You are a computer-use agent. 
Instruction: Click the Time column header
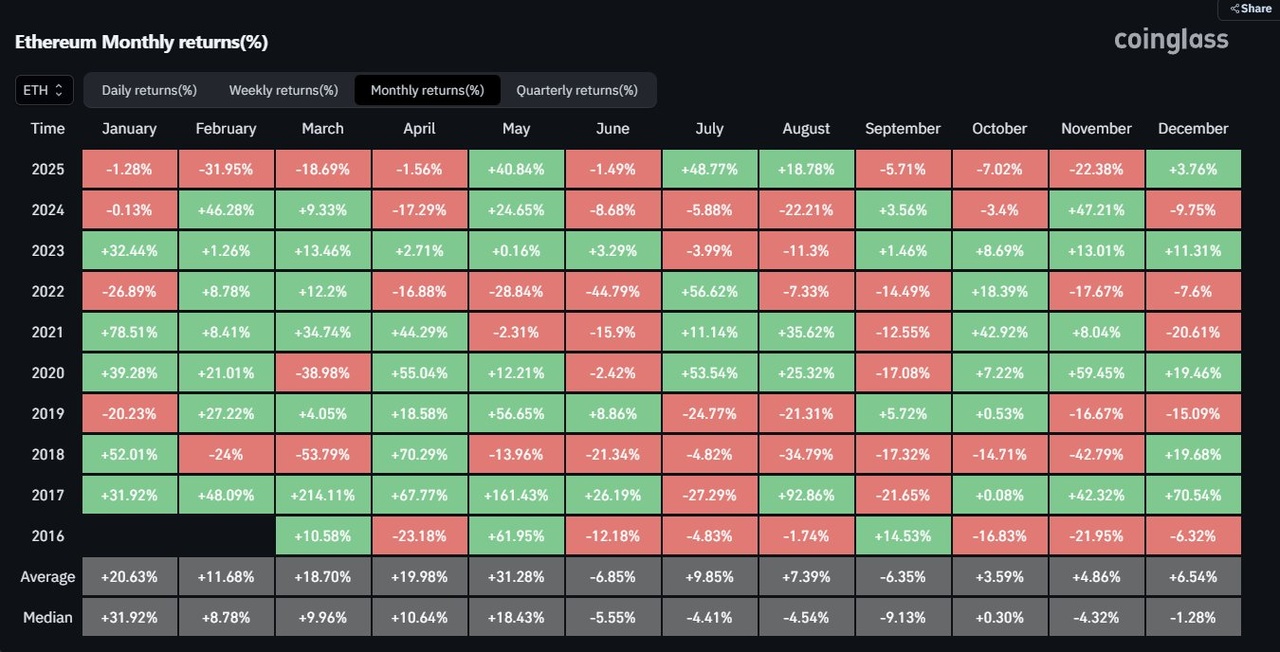(47, 129)
